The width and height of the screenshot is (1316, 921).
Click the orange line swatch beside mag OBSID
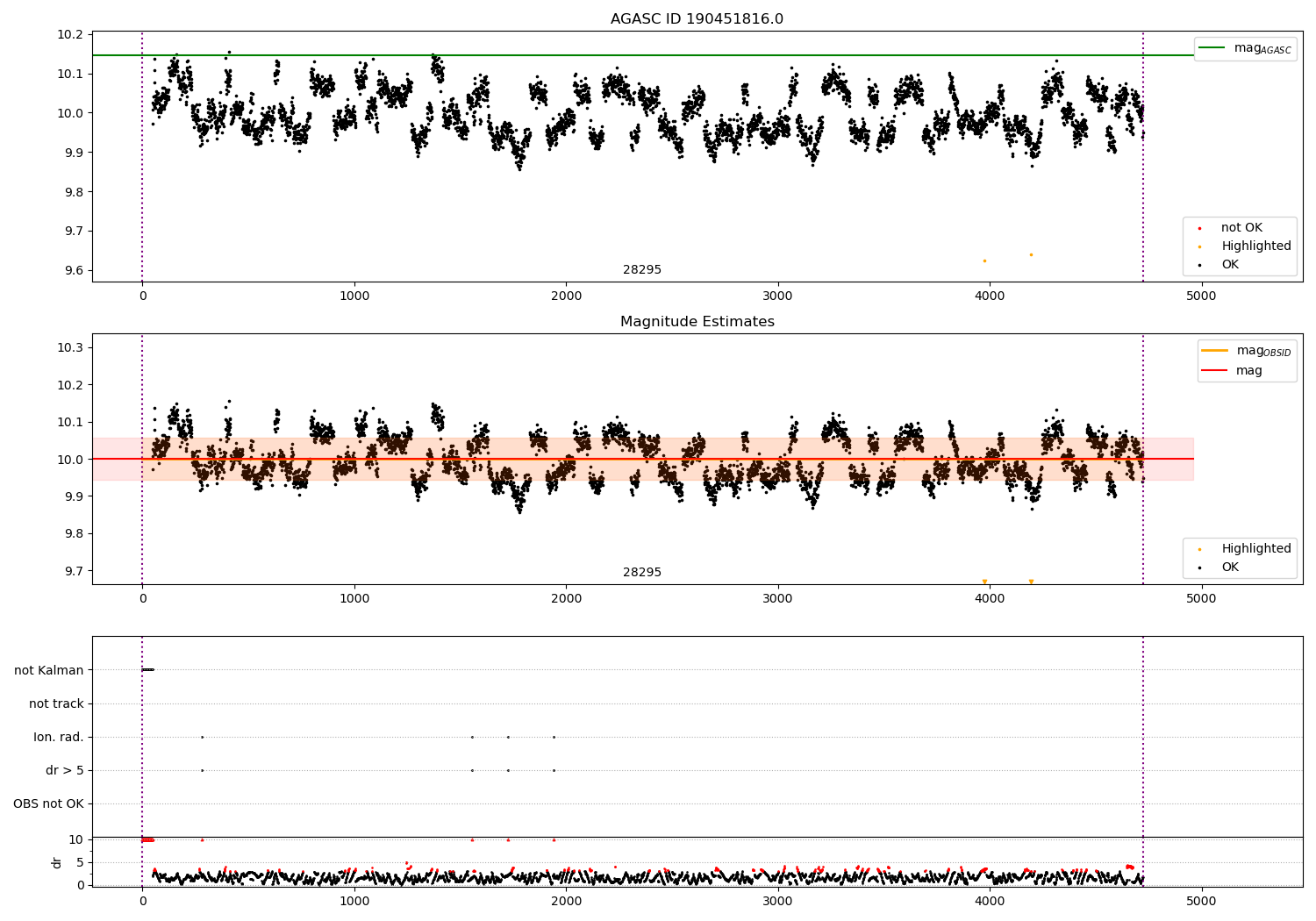pos(1215,351)
